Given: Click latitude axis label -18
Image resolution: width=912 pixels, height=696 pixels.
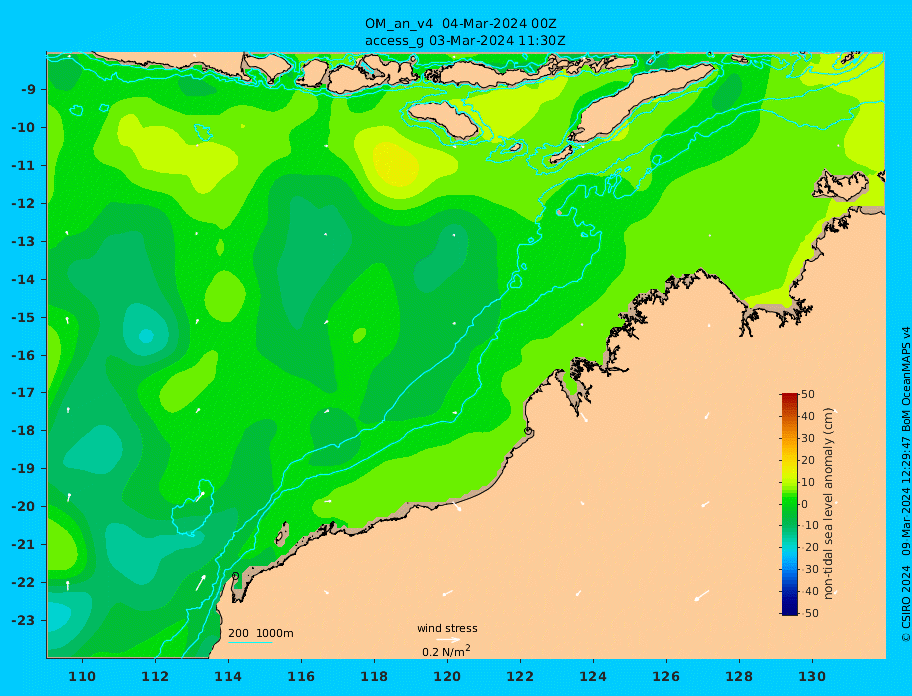Looking at the screenshot, I should (x=23, y=430).
